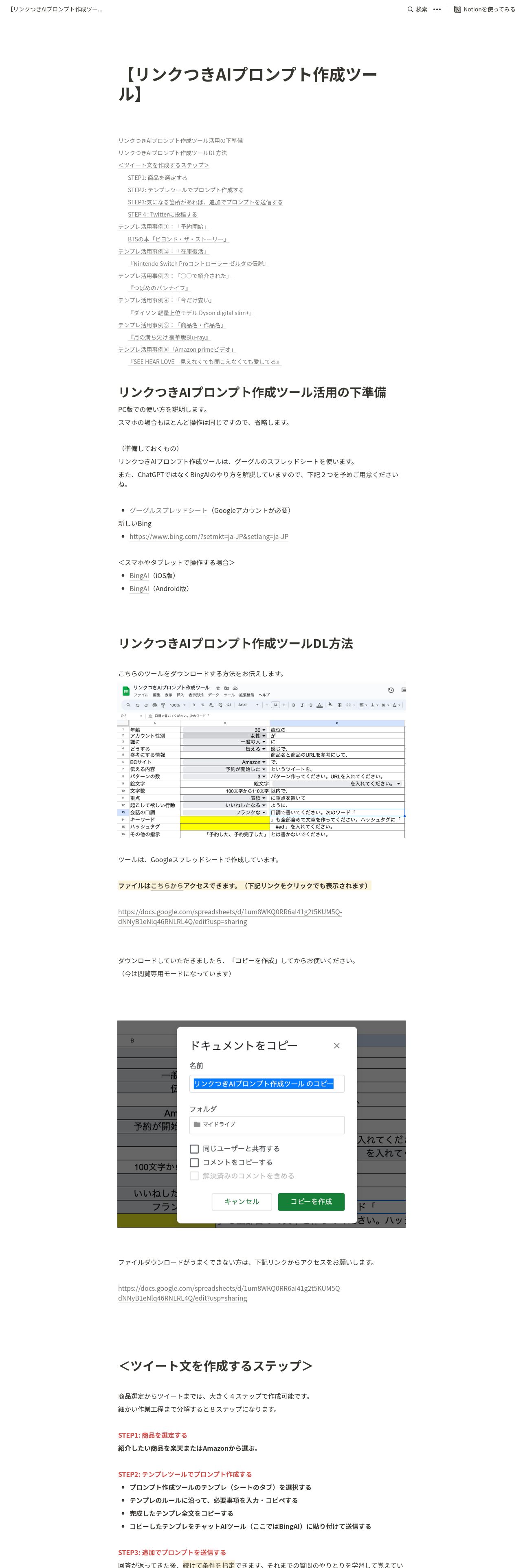Enlarge the spreadsheet tool screenshot image
This screenshot has height=1568, width=523.
pos(261,760)
